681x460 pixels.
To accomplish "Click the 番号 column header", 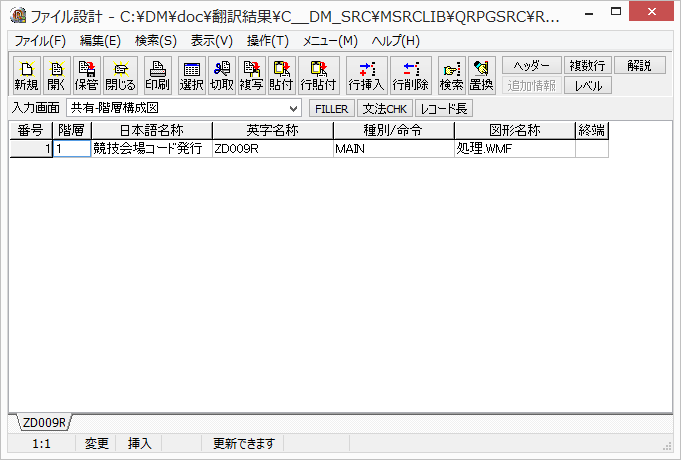I will pyautogui.click(x=30, y=130).
